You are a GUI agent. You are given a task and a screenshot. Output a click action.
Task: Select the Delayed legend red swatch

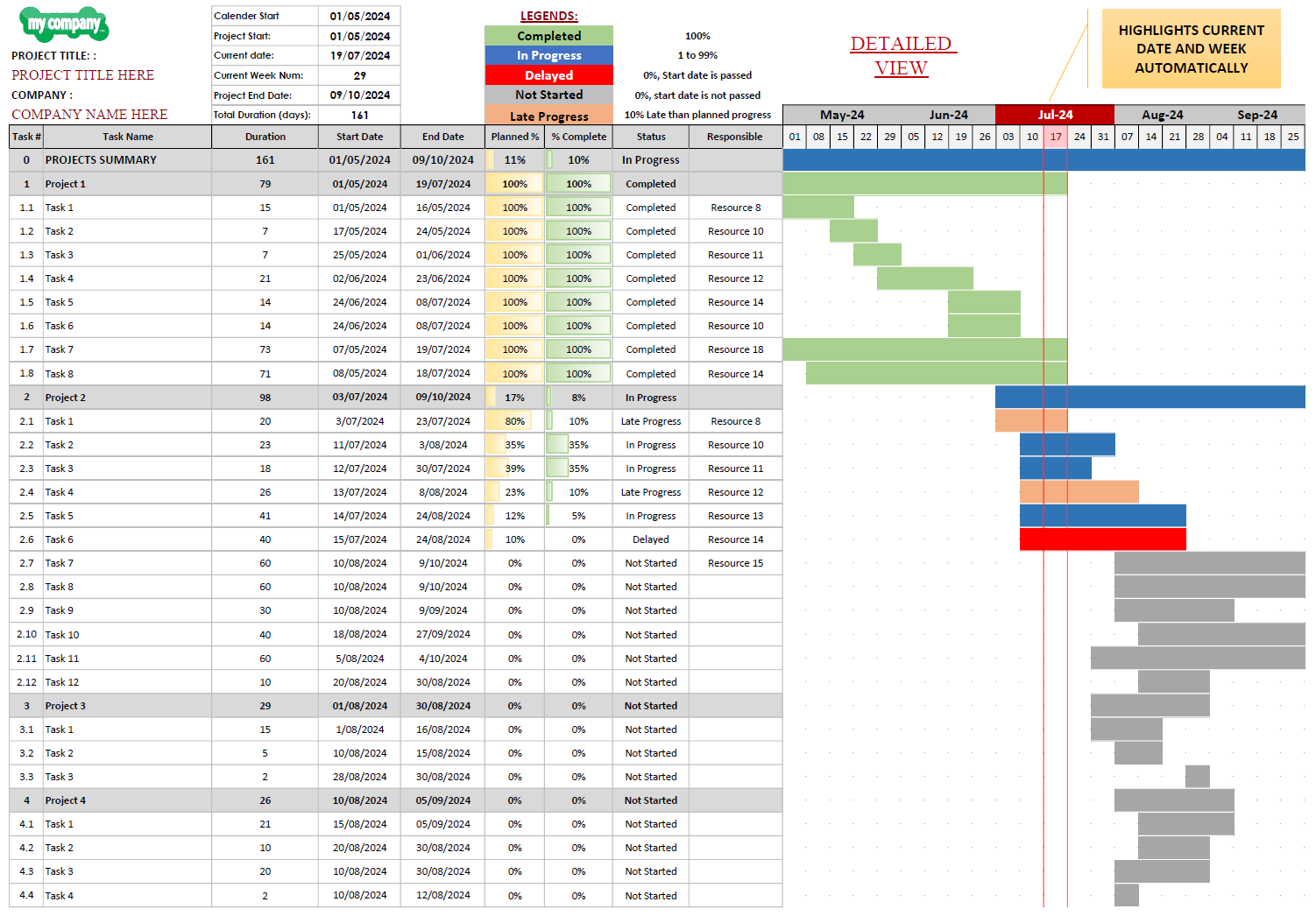click(x=548, y=75)
